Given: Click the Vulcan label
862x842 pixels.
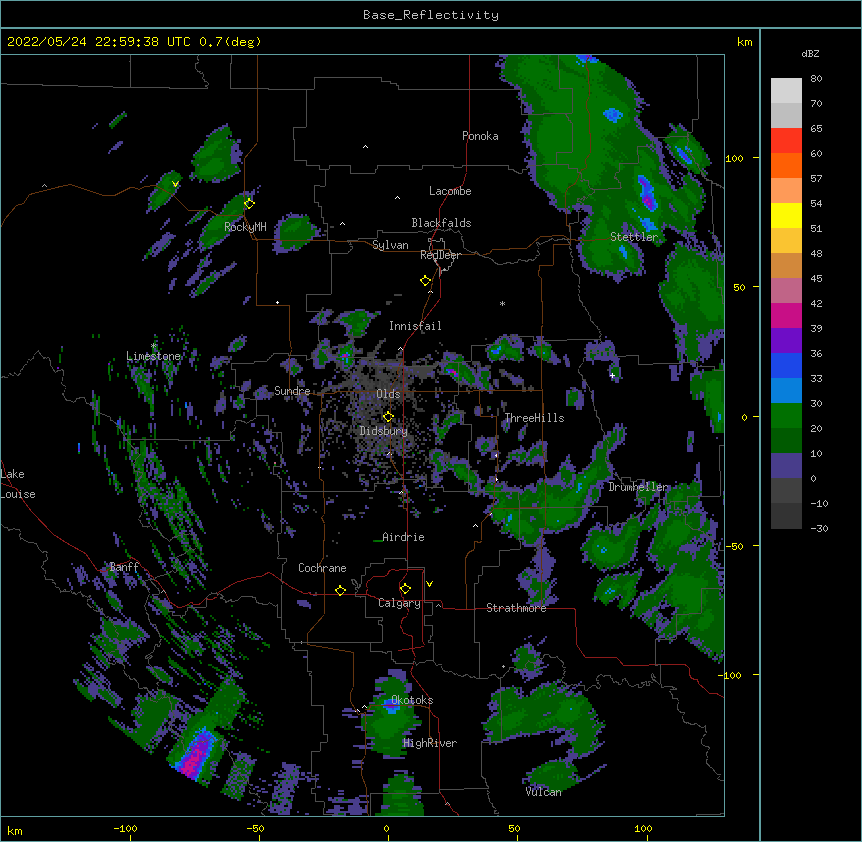Looking at the screenshot, I should click(x=543, y=792).
